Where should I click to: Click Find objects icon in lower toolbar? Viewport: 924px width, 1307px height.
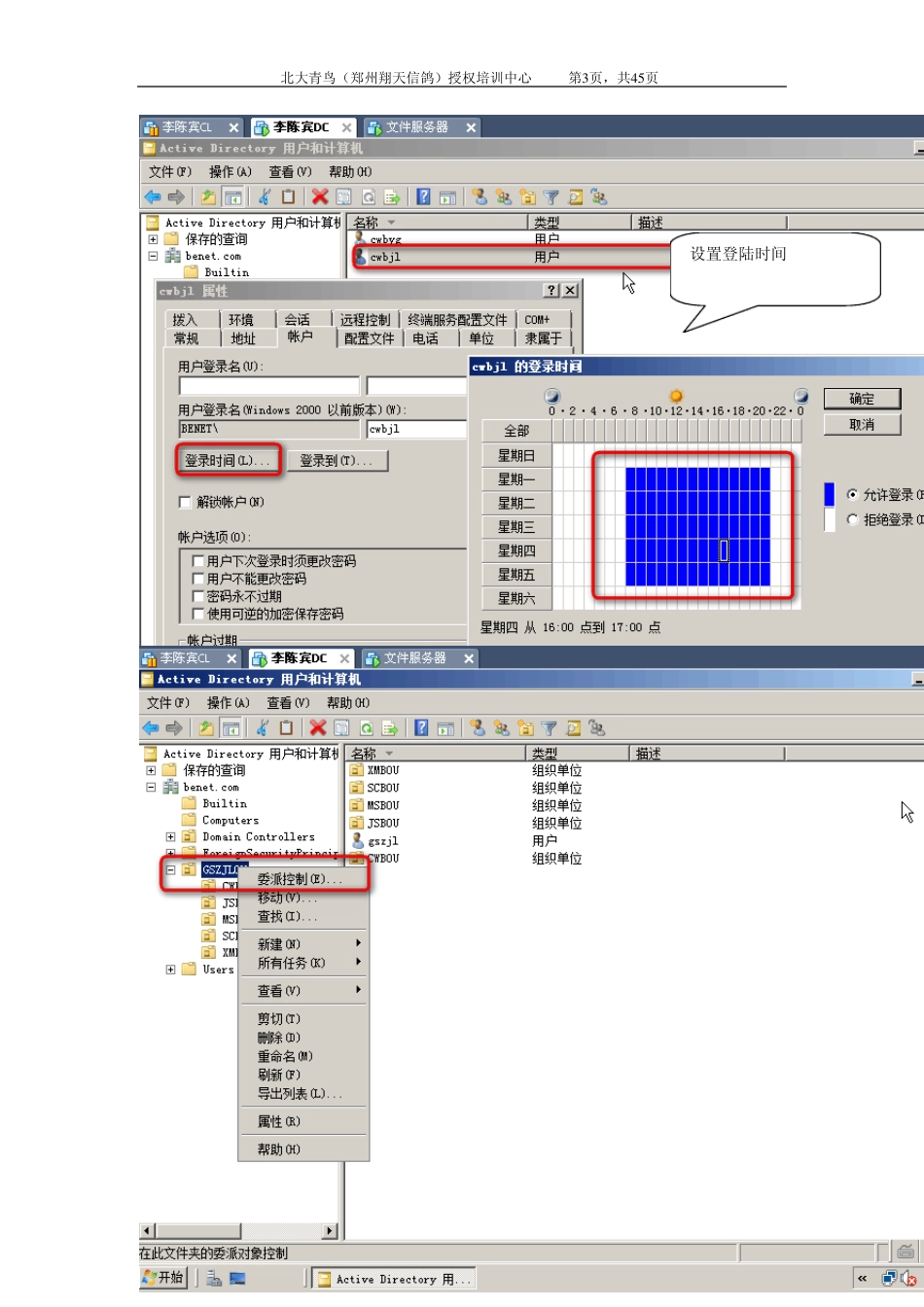[573, 728]
